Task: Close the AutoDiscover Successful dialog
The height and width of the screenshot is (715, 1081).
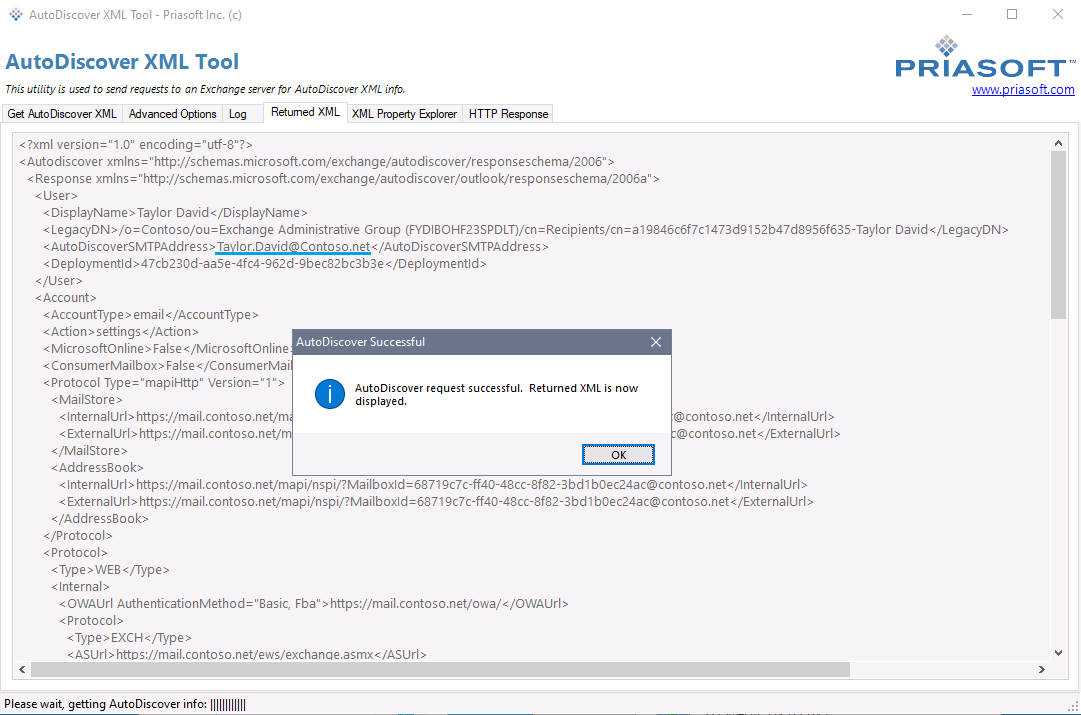Action: 656,342
